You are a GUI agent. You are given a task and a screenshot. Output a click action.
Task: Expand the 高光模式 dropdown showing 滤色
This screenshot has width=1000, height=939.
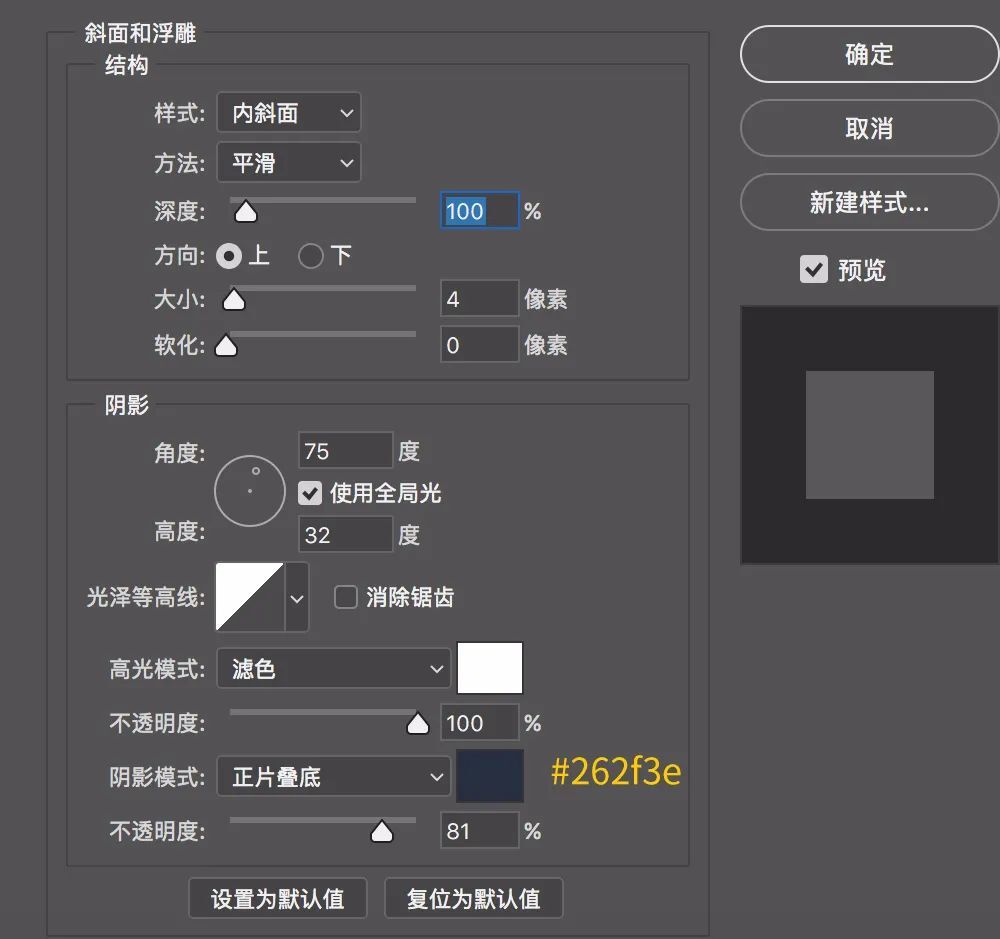[x=333, y=669]
